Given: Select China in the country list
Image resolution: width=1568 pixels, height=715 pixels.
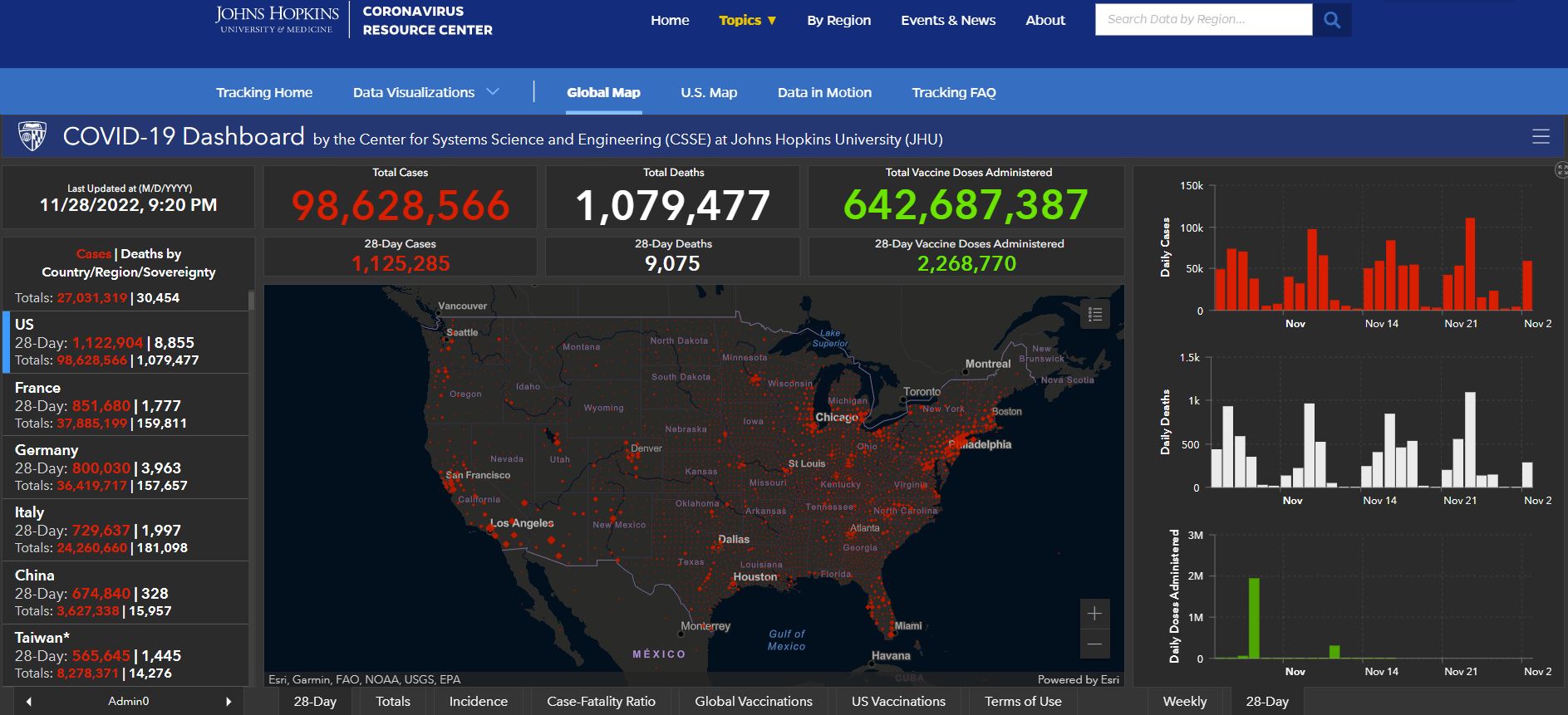Looking at the screenshot, I should [126, 593].
